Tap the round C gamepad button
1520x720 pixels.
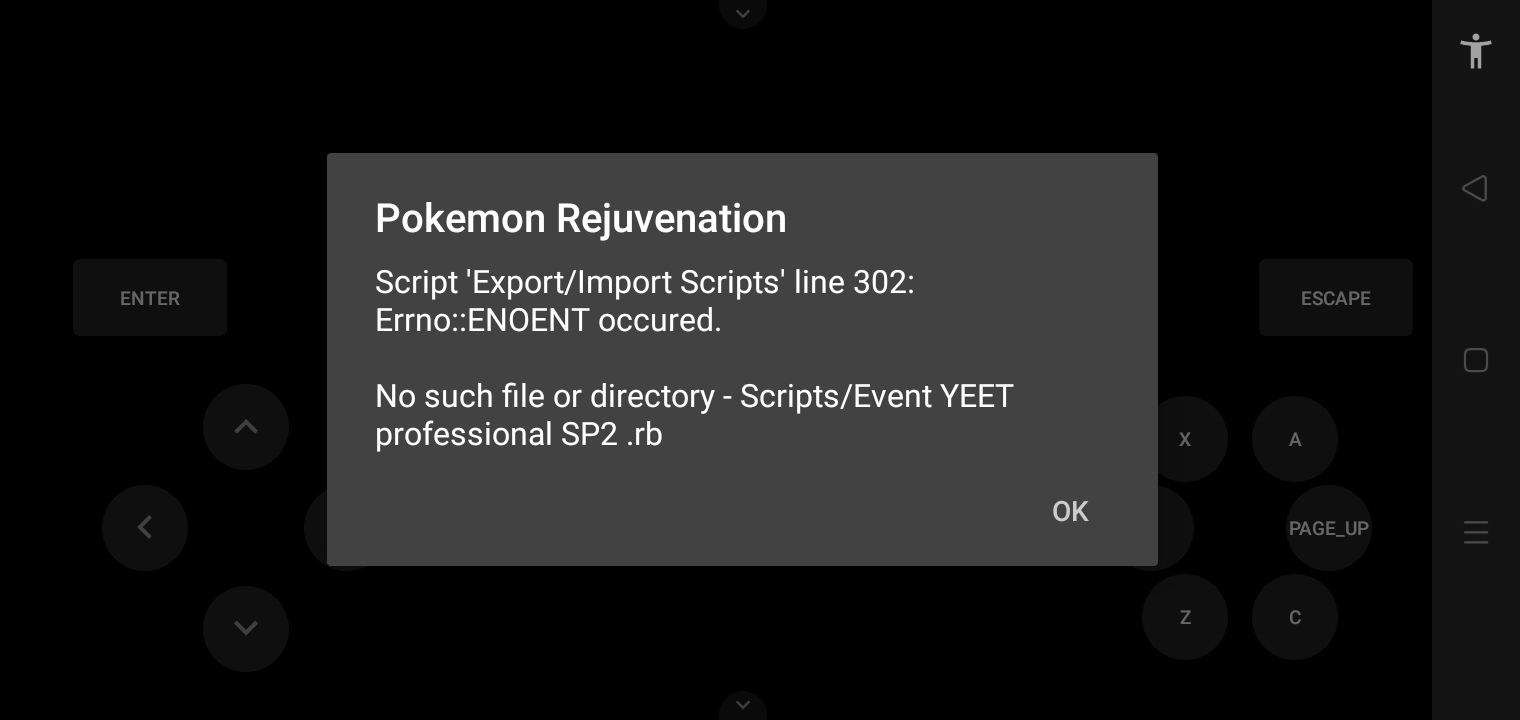click(1295, 617)
